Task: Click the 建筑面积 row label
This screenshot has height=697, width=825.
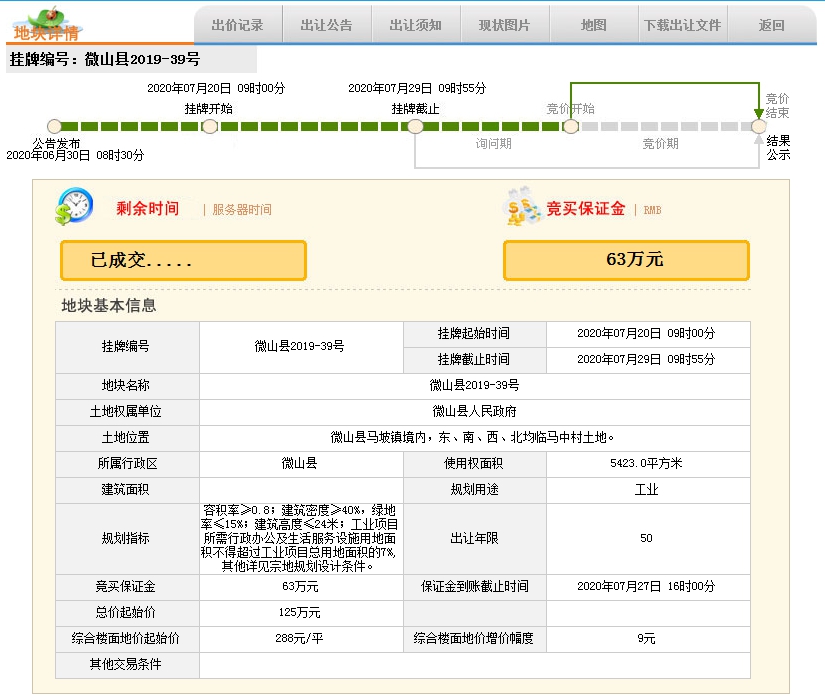Action: (126, 490)
